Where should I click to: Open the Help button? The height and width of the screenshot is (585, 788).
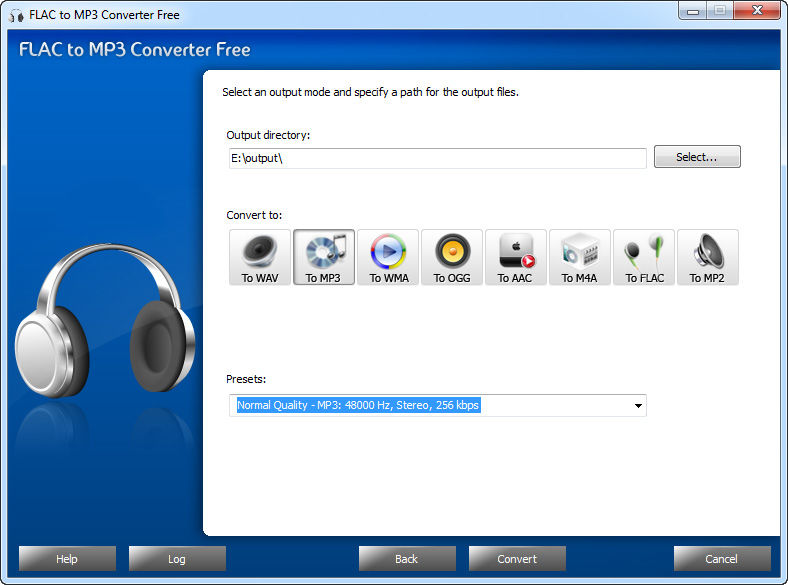pyautogui.click(x=67, y=559)
